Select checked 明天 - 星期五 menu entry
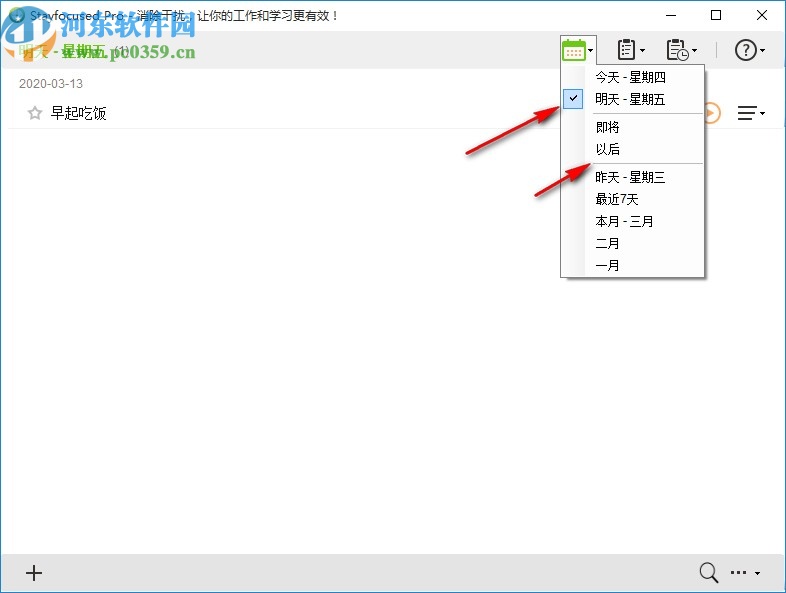The height and width of the screenshot is (593, 786). 632,99
